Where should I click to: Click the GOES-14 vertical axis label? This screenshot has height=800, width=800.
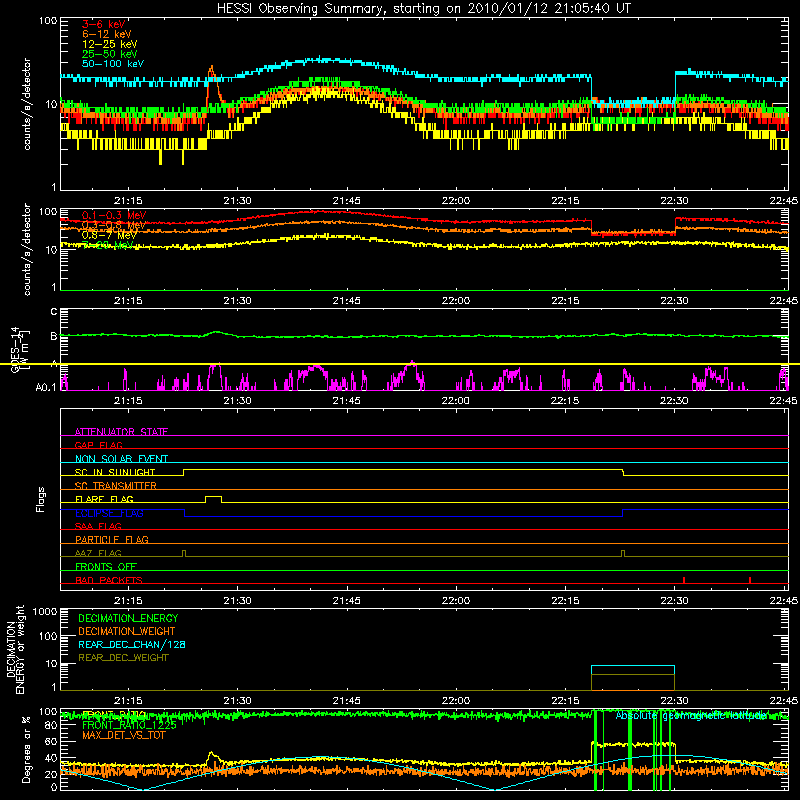click(x=19, y=350)
